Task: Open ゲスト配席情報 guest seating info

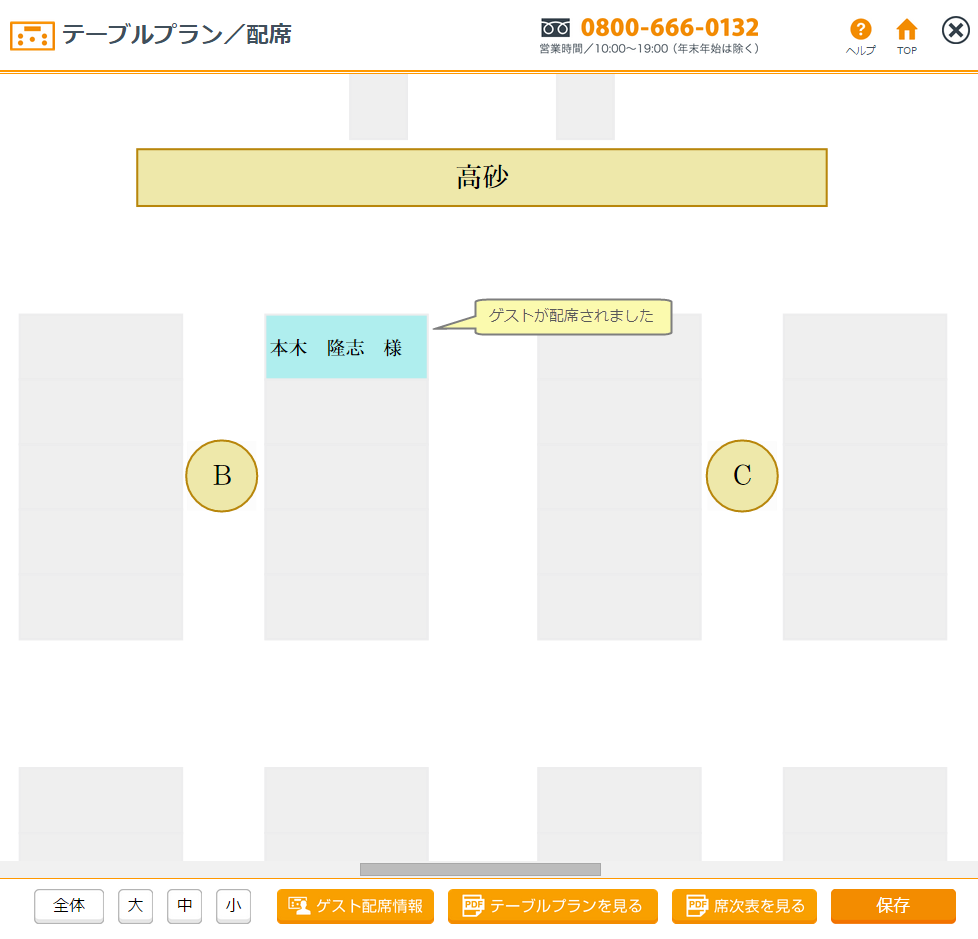Action: [355, 906]
